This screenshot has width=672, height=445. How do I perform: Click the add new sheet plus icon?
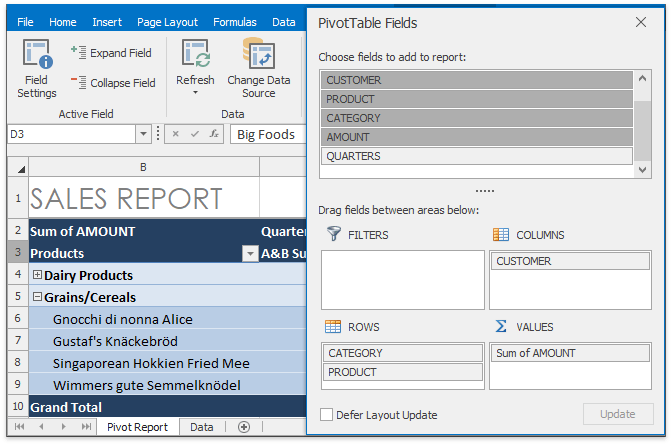tap(244, 427)
